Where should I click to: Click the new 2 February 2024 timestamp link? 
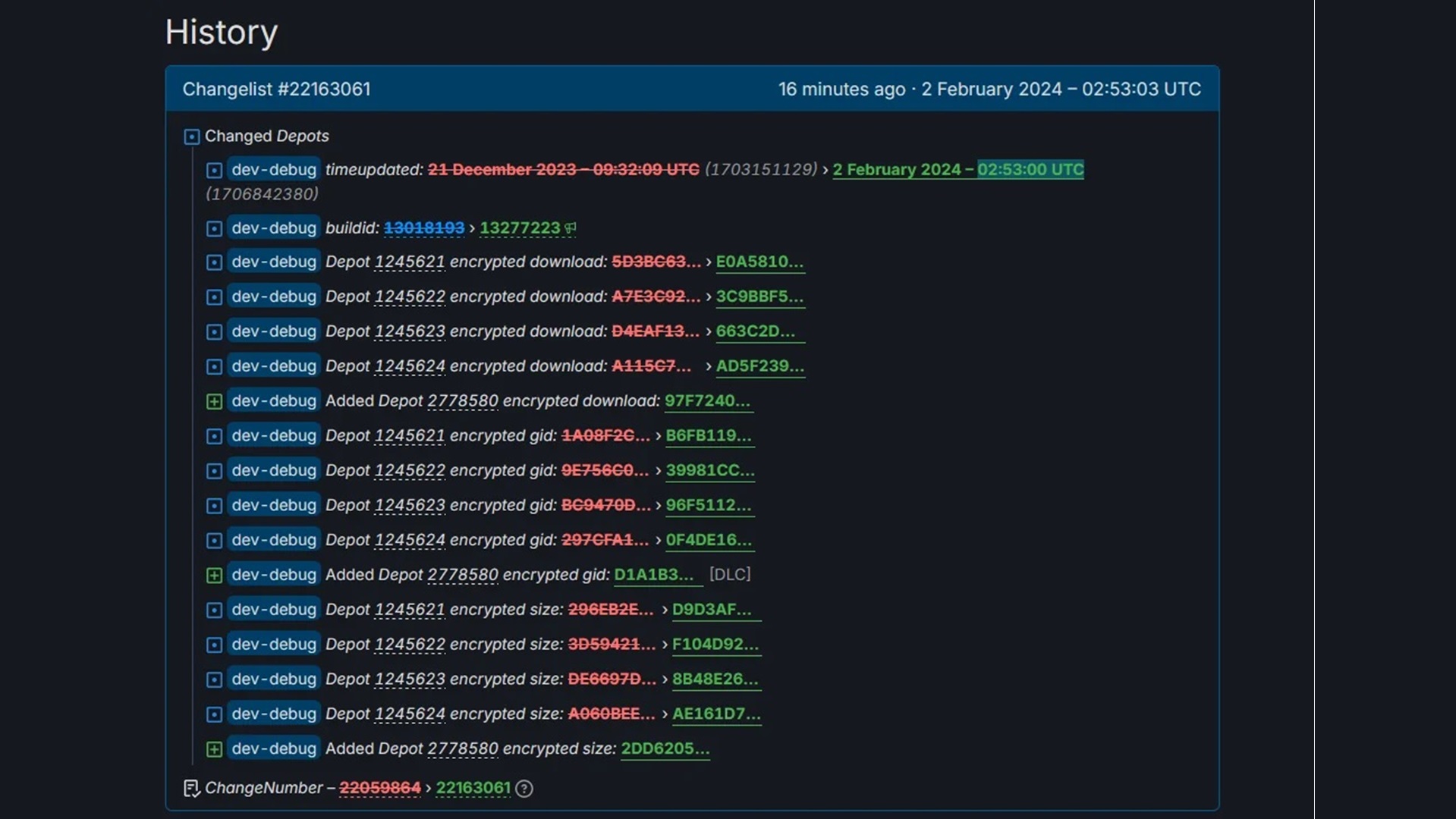pos(958,170)
